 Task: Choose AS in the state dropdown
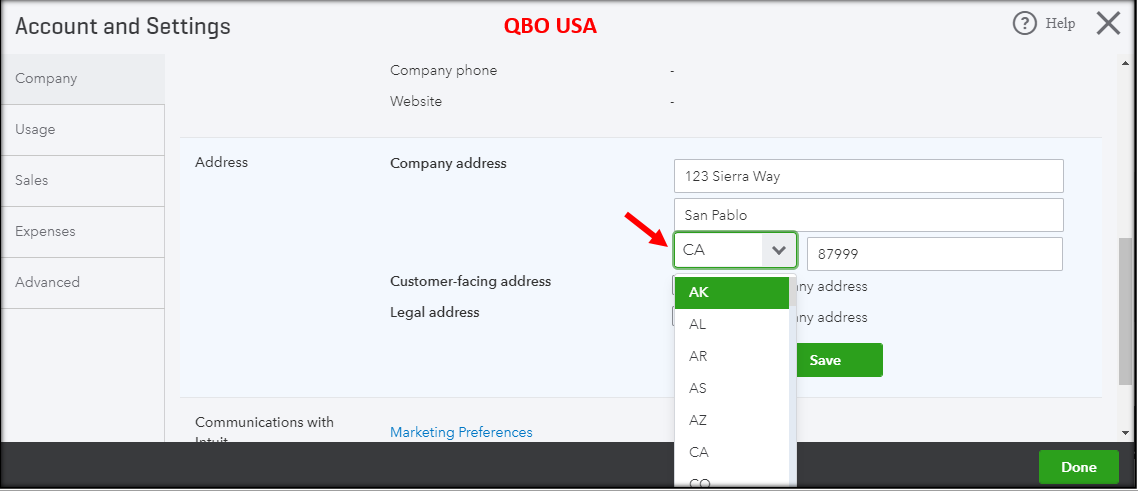tap(732, 389)
